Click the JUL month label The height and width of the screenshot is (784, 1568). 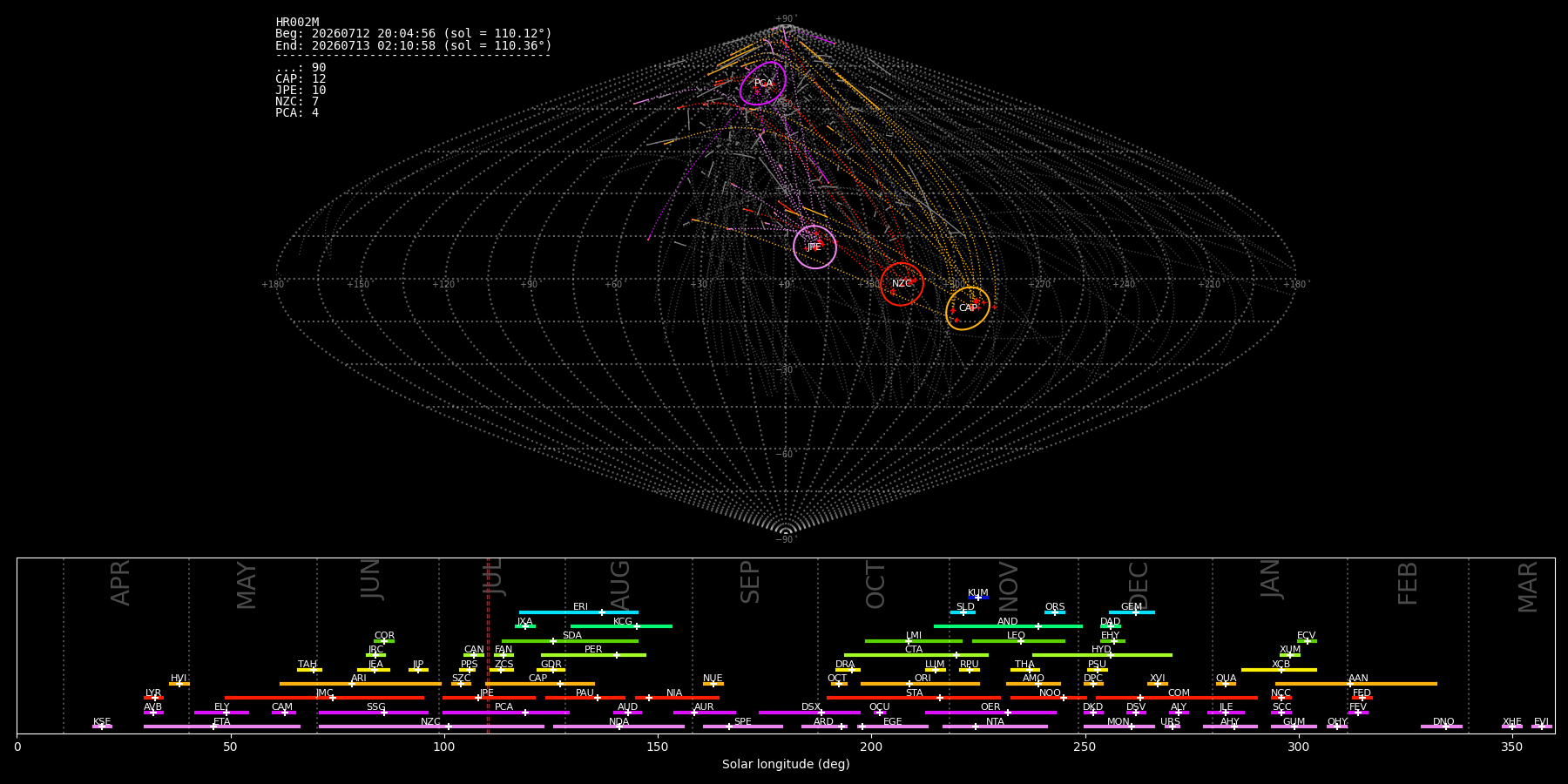[x=493, y=578]
